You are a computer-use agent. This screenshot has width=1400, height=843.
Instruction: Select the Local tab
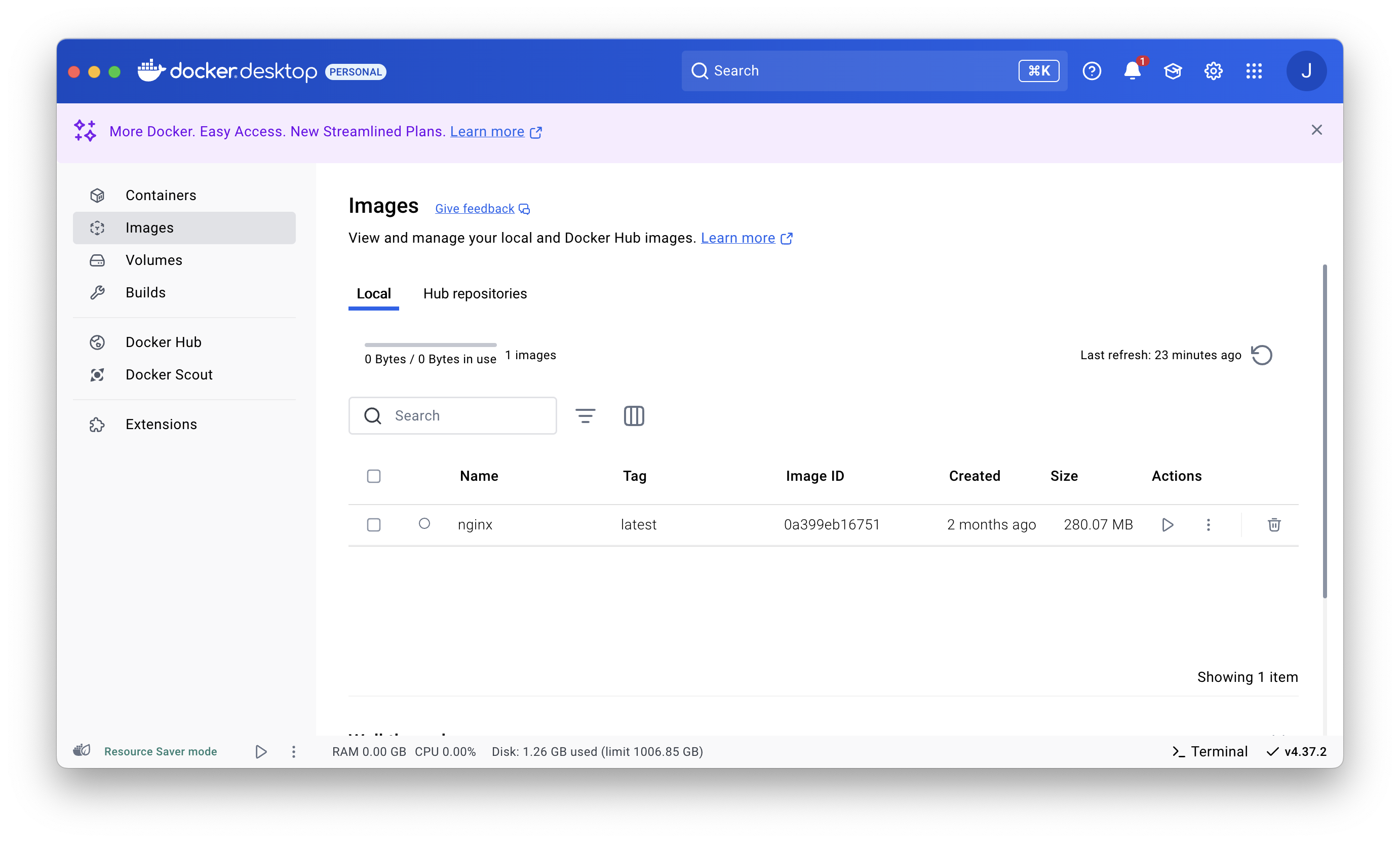tap(374, 294)
